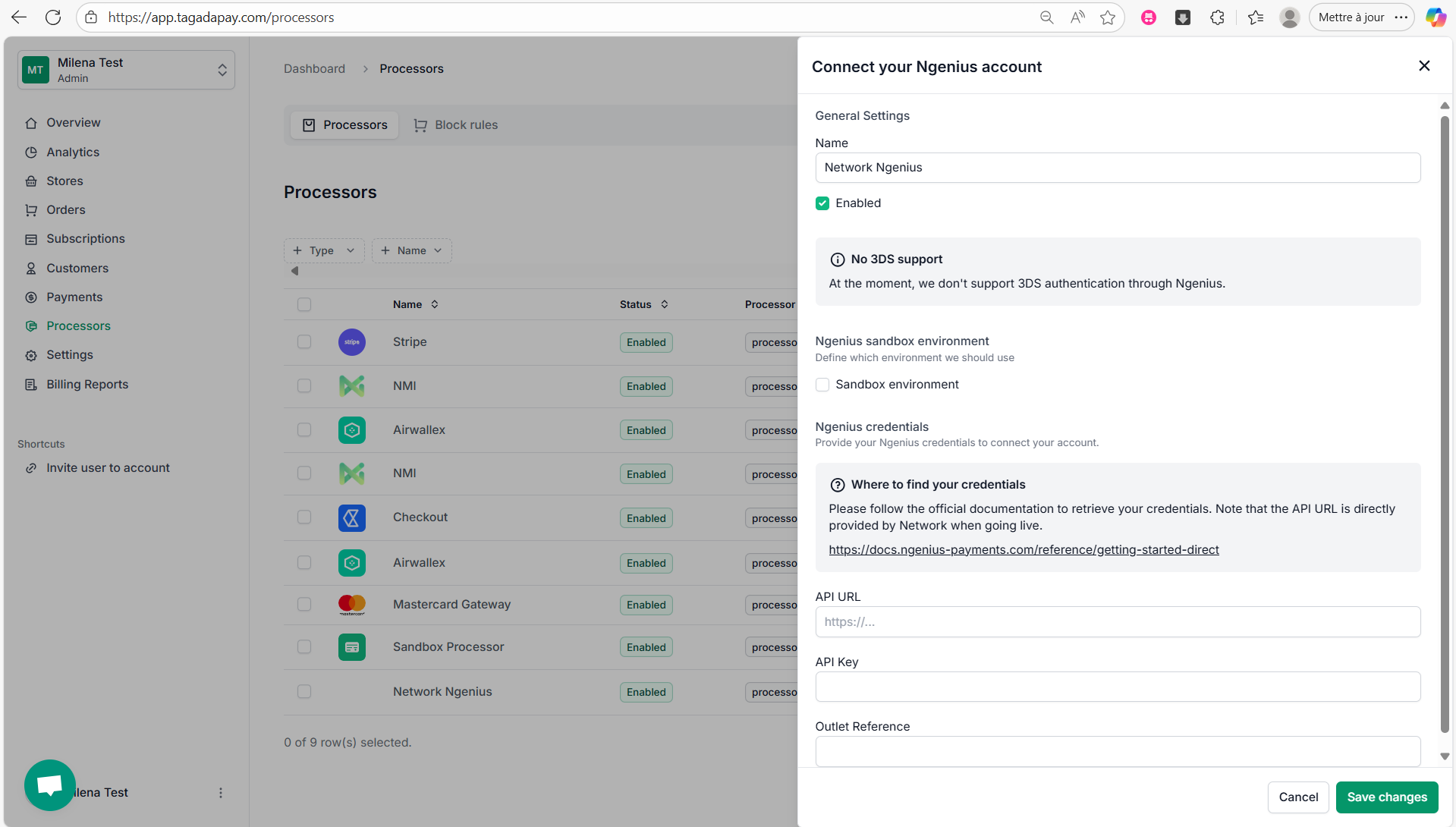This screenshot has height=827, width=1456.
Task: Click the dark download extension icon
Action: (x=1183, y=17)
